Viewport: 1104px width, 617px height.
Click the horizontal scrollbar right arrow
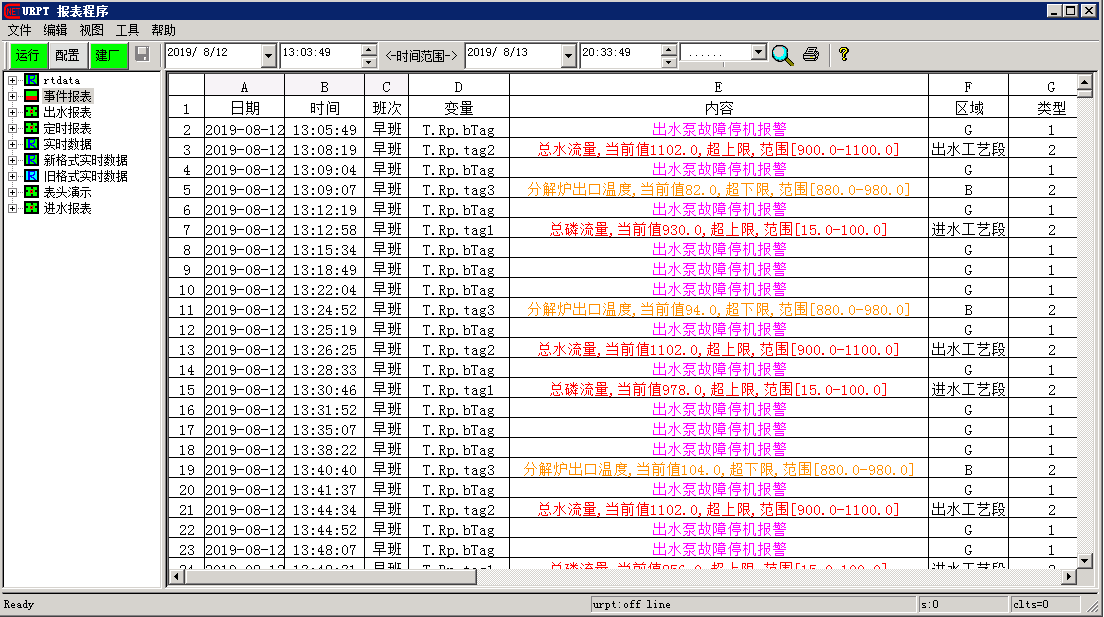pyautogui.click(x=1069, y=577)
